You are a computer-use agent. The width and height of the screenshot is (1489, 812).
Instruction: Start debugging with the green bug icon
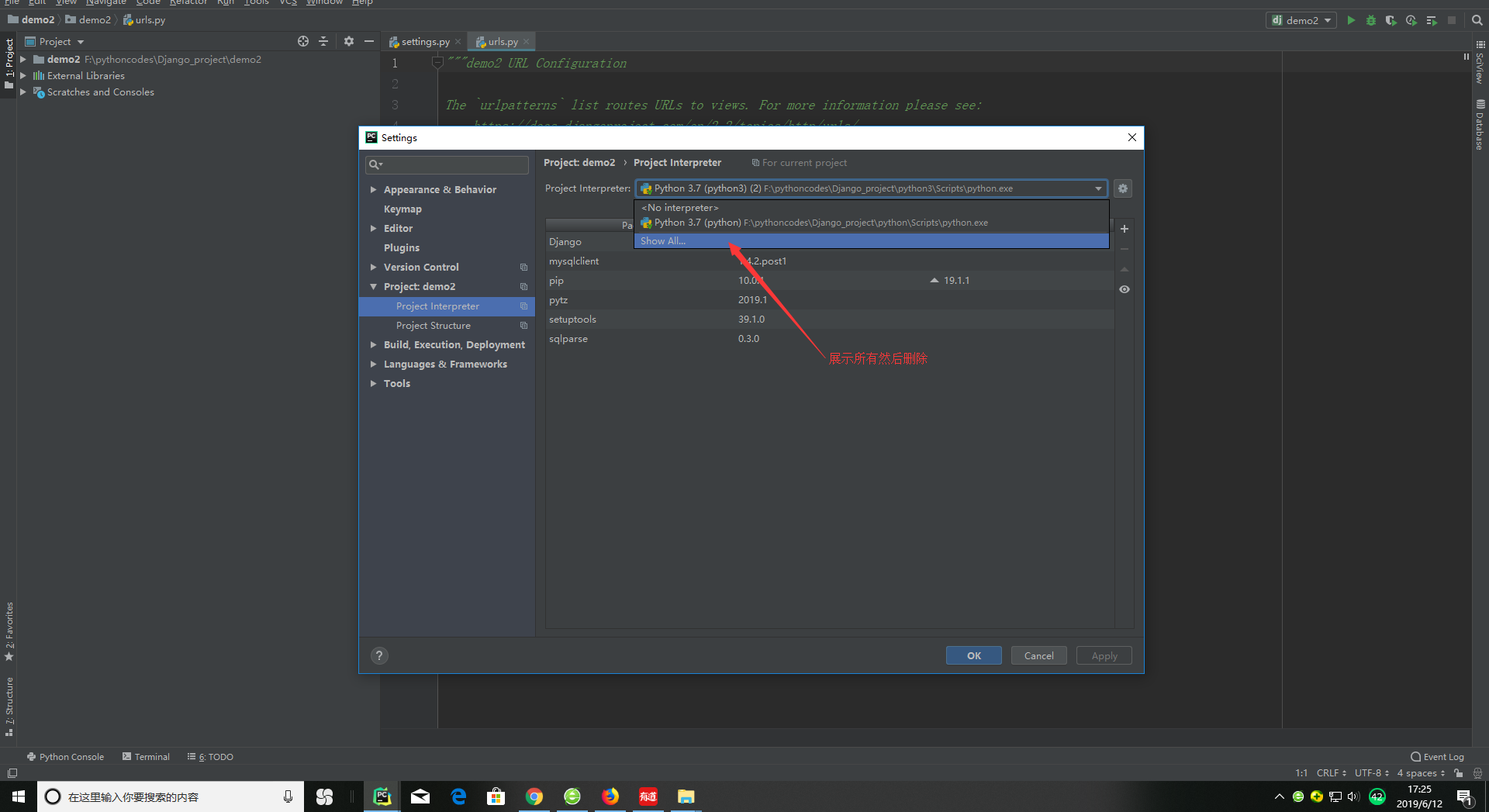[x=1371, y=20]
